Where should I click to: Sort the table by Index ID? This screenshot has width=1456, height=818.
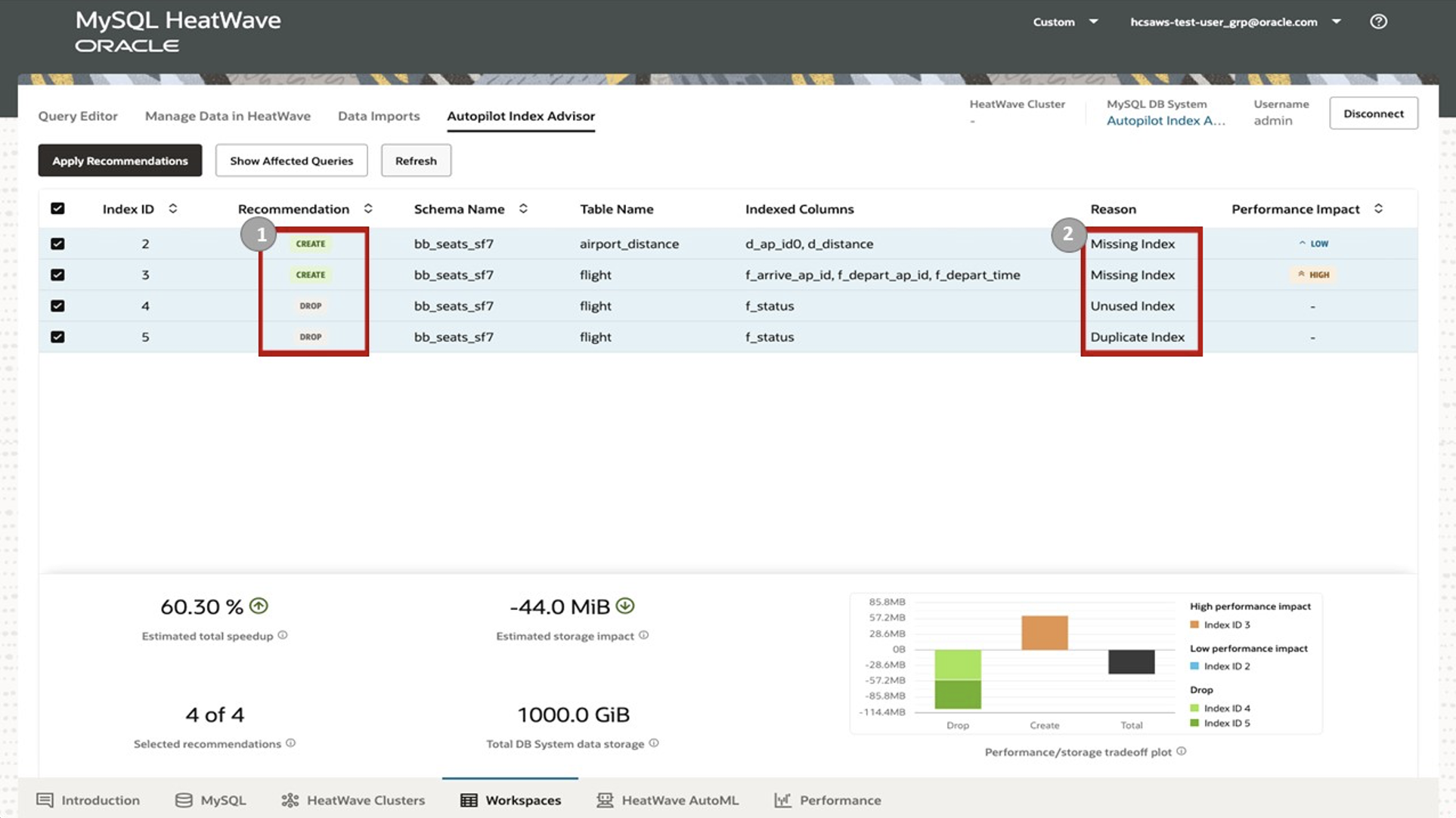coord(173,209)
